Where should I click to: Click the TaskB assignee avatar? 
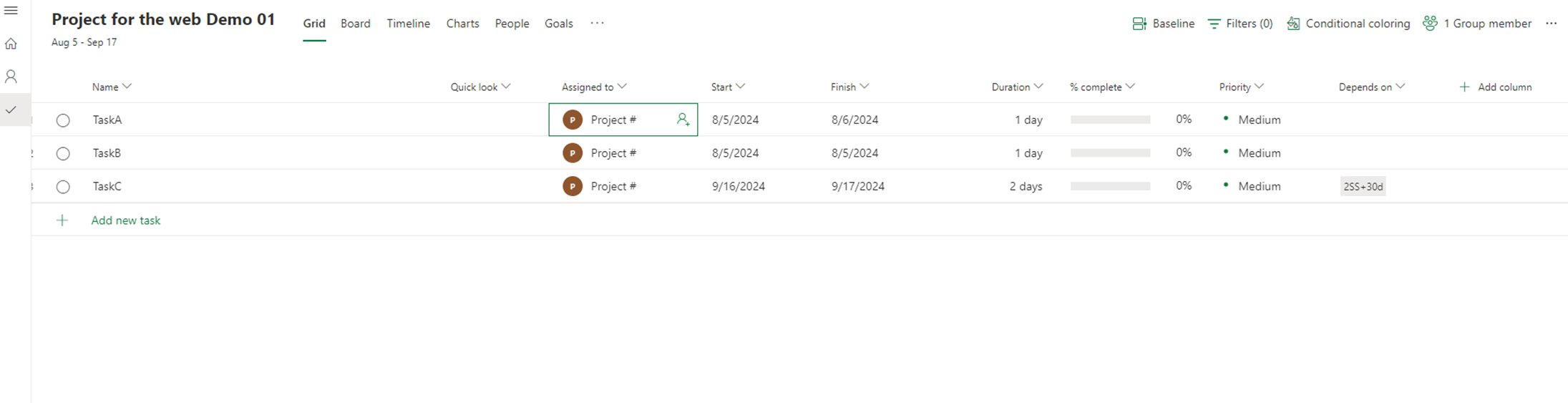573,152
